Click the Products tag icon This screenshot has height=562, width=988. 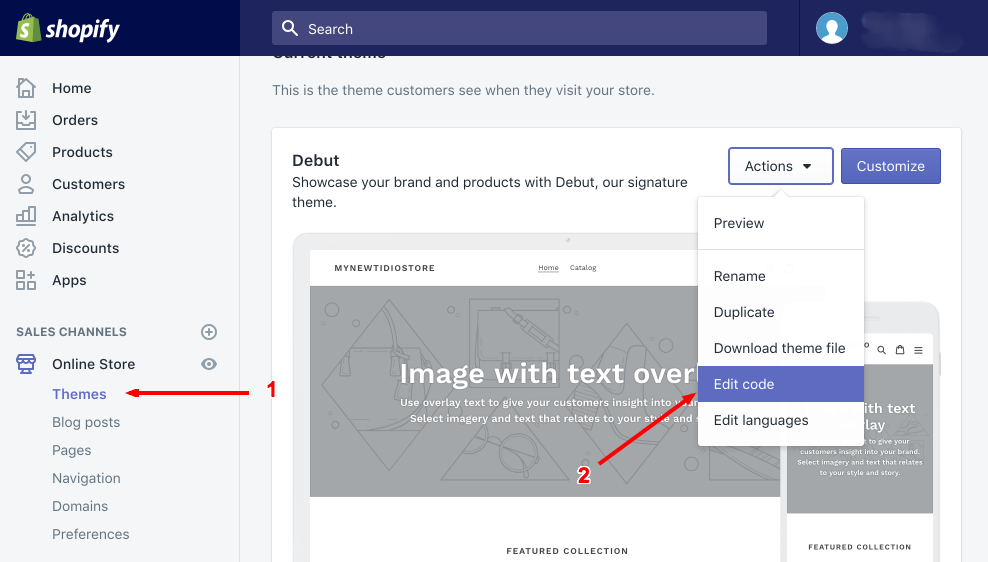click(x=26, y=152)
